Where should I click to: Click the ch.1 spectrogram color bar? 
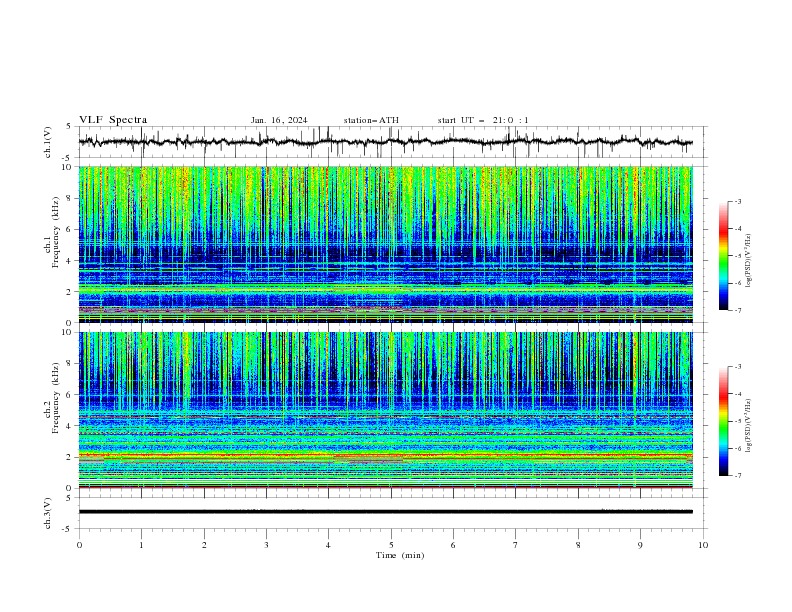[x=723, y=255]
